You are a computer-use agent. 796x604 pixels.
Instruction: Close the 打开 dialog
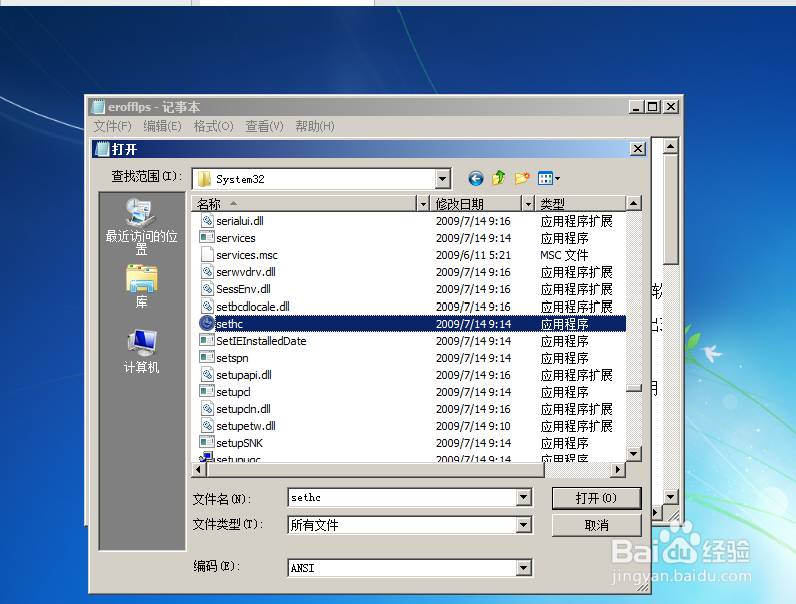638,149
